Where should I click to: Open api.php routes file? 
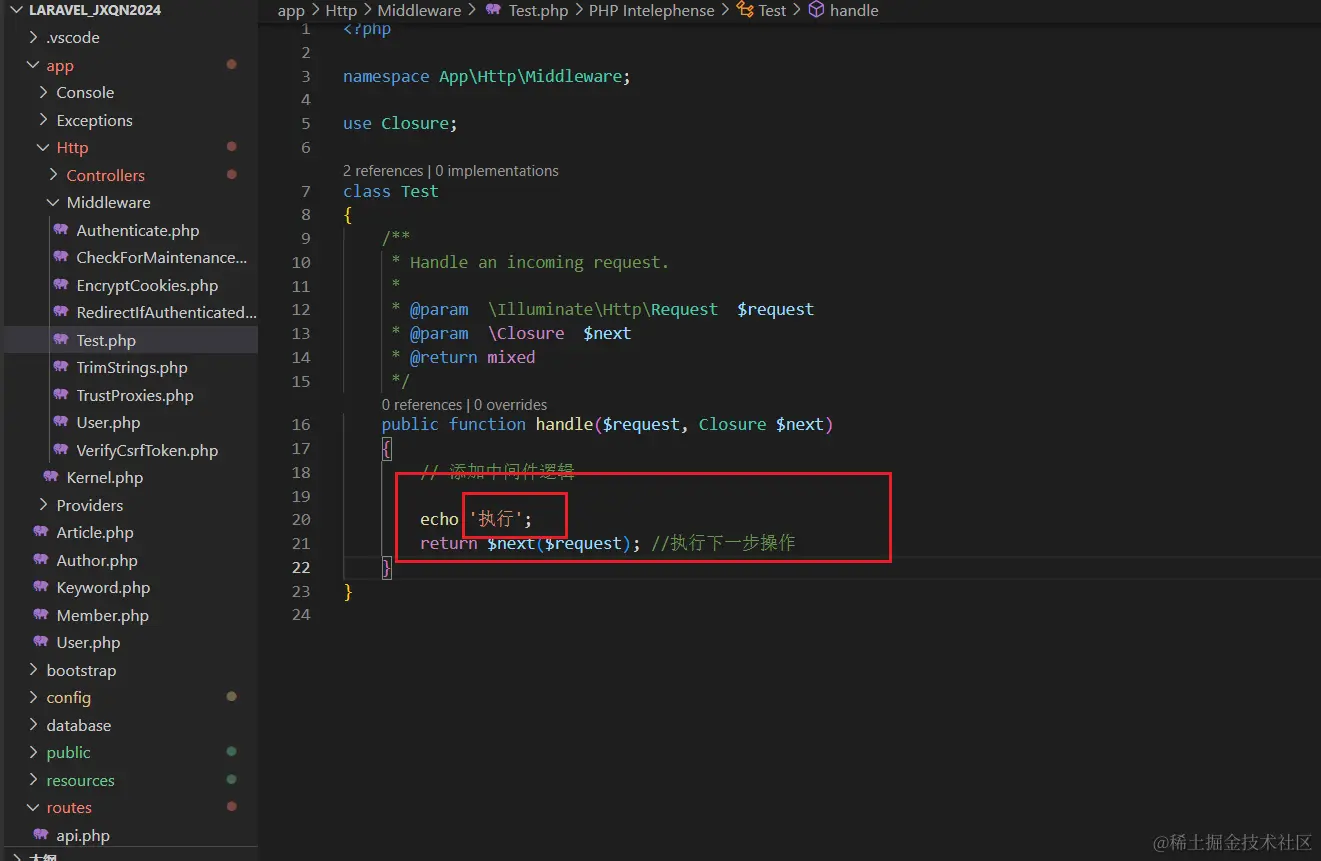(83, 835)
